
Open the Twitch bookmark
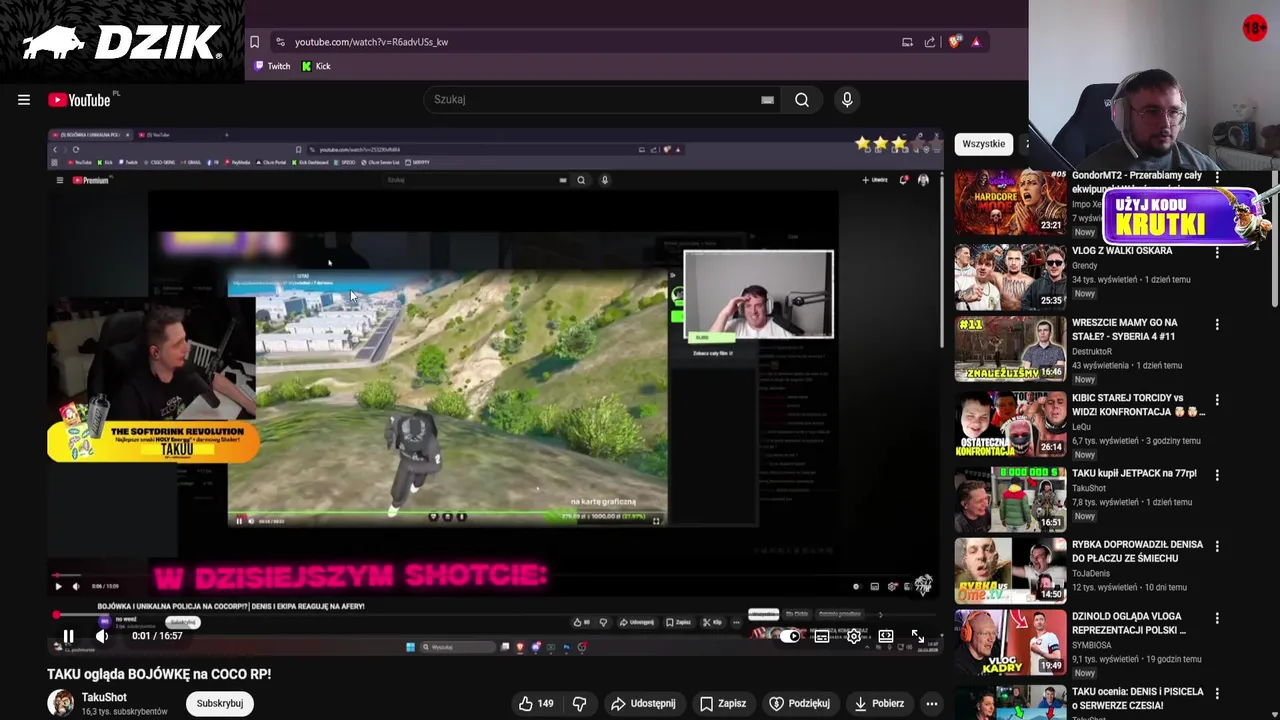coord(272,66)
